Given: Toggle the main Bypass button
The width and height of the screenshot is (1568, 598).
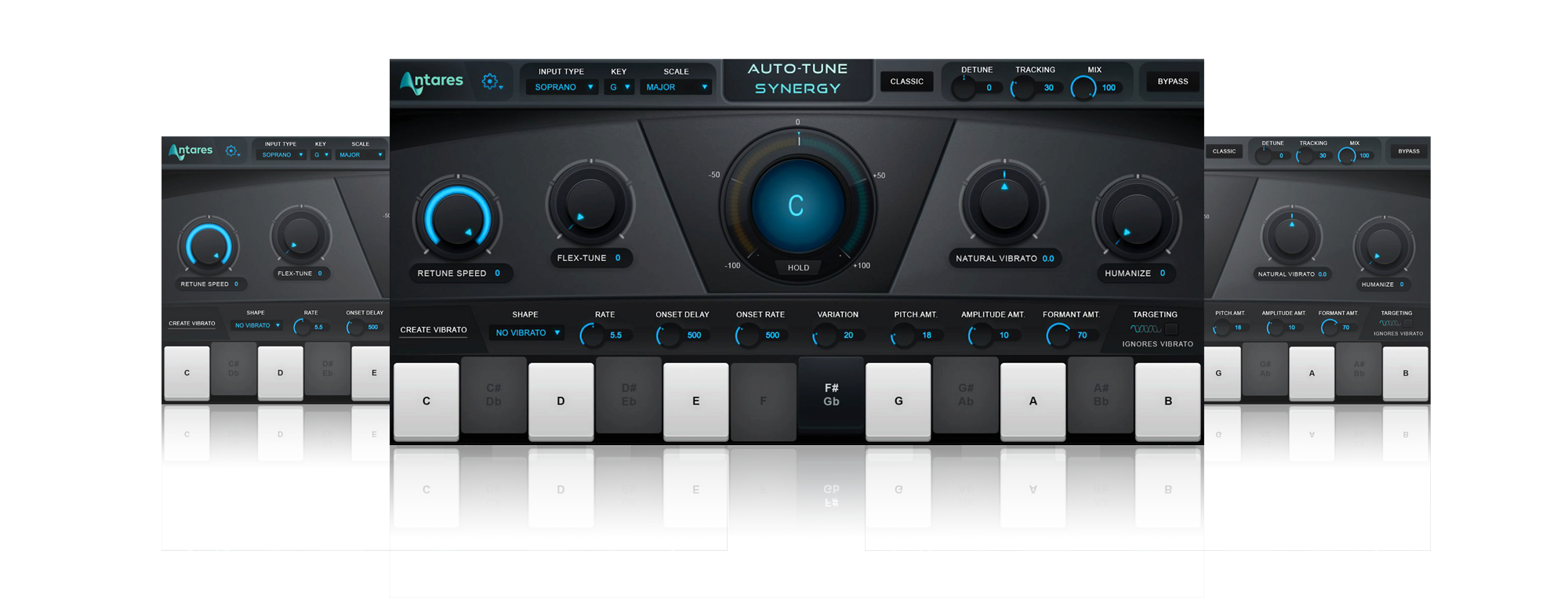Looking at the screenshot, I should pos(1172,82).
